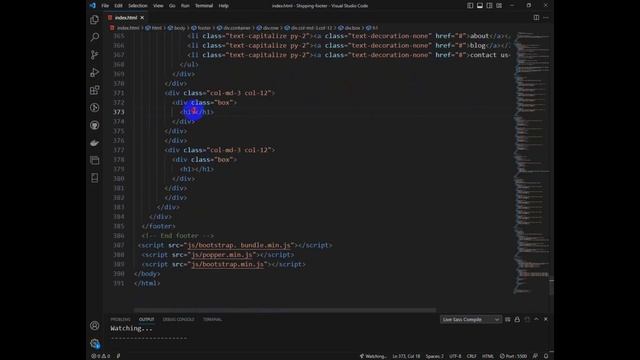Click the footer breadcrumb segment
The height and width of the screenshot is (360, 640).
point(204,28)
